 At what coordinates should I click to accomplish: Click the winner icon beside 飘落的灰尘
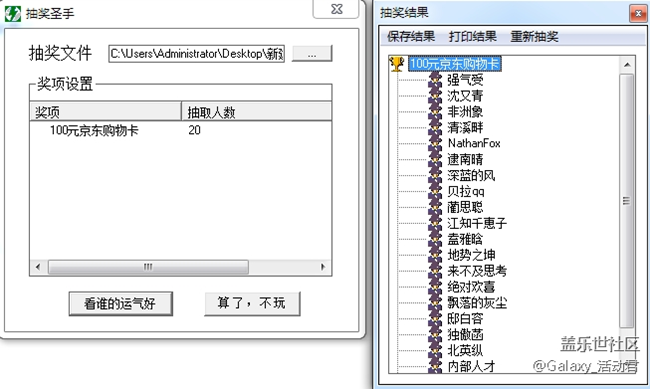435,303
